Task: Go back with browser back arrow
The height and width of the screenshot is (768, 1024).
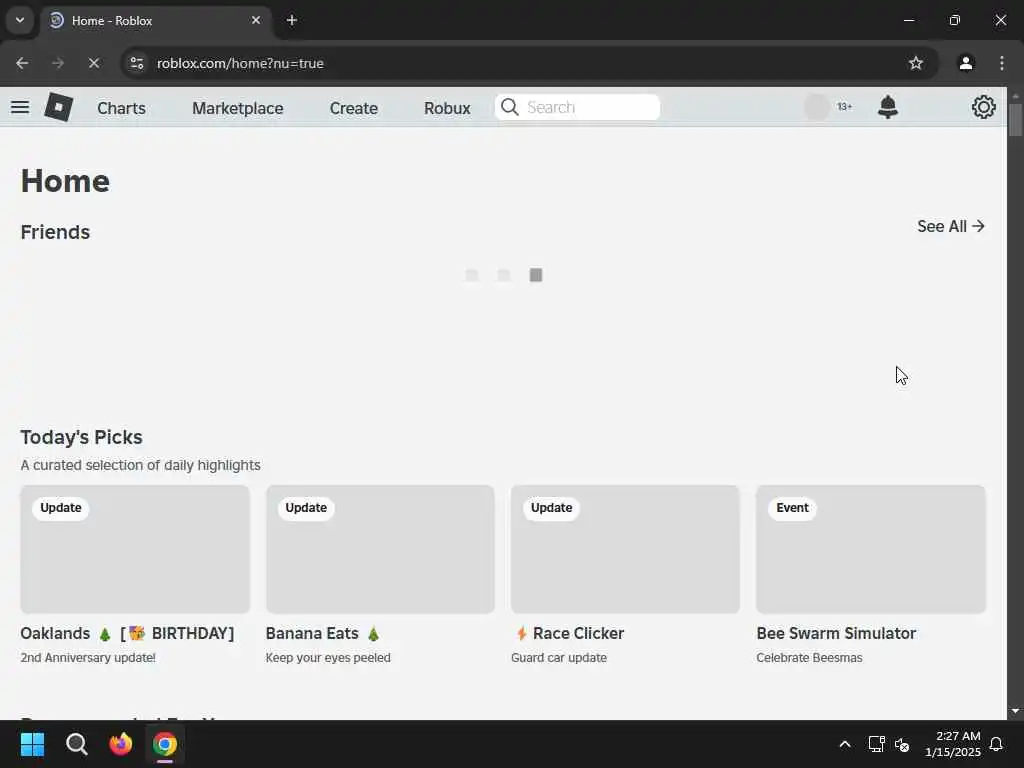Action: (22, 63)
